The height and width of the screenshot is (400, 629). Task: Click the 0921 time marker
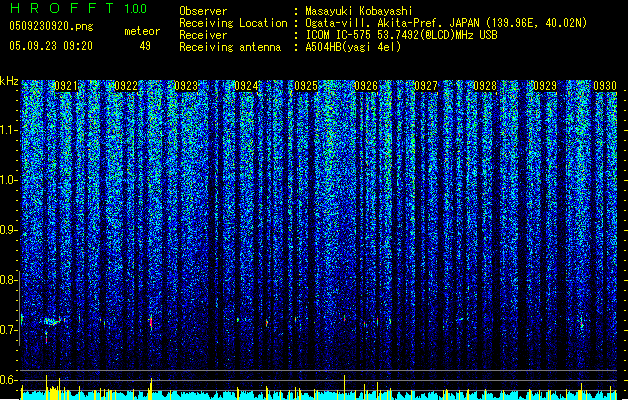[66, 86]
